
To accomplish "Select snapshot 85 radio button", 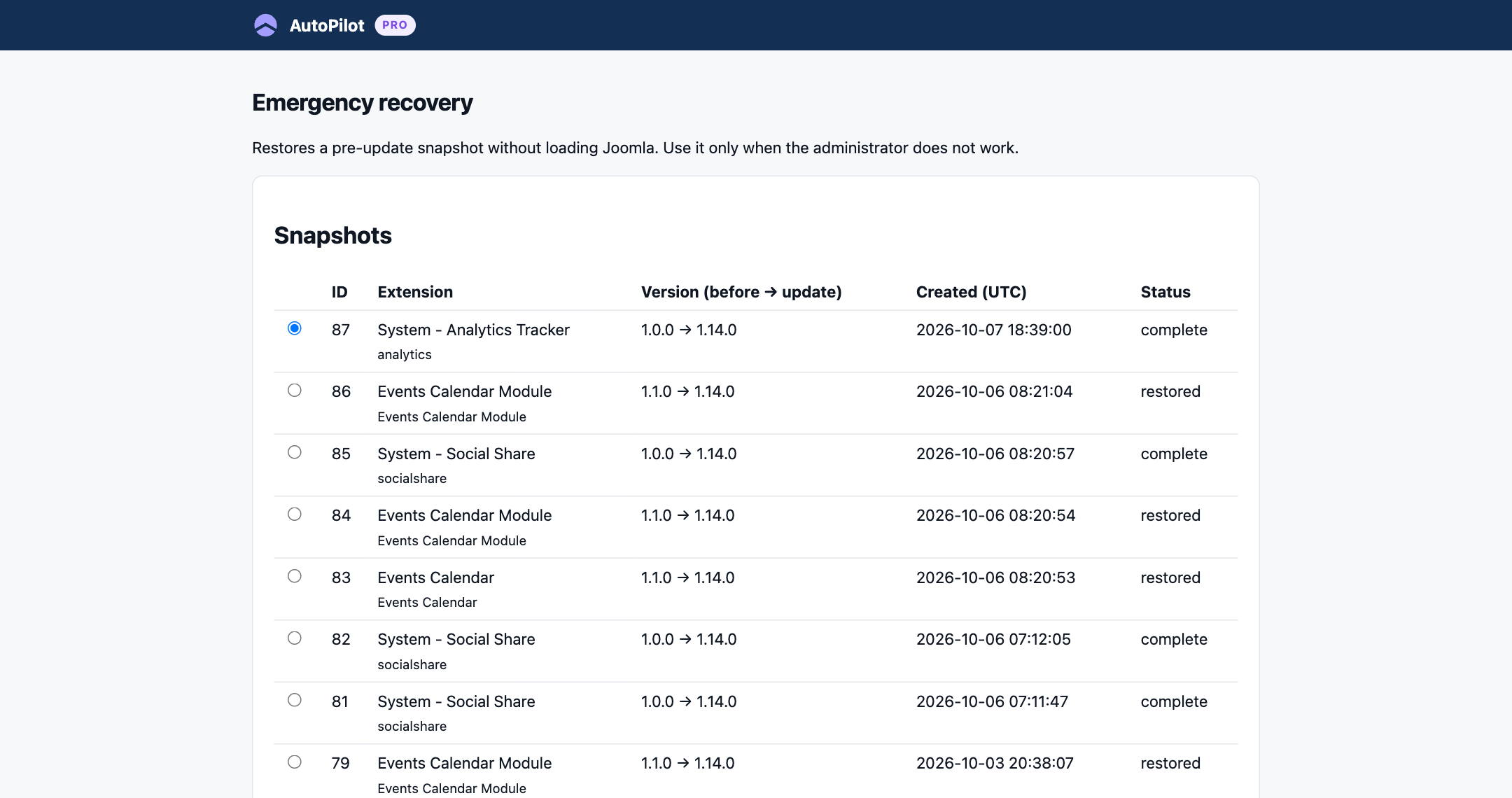I will pyautogui.click(x=295, y=452).
